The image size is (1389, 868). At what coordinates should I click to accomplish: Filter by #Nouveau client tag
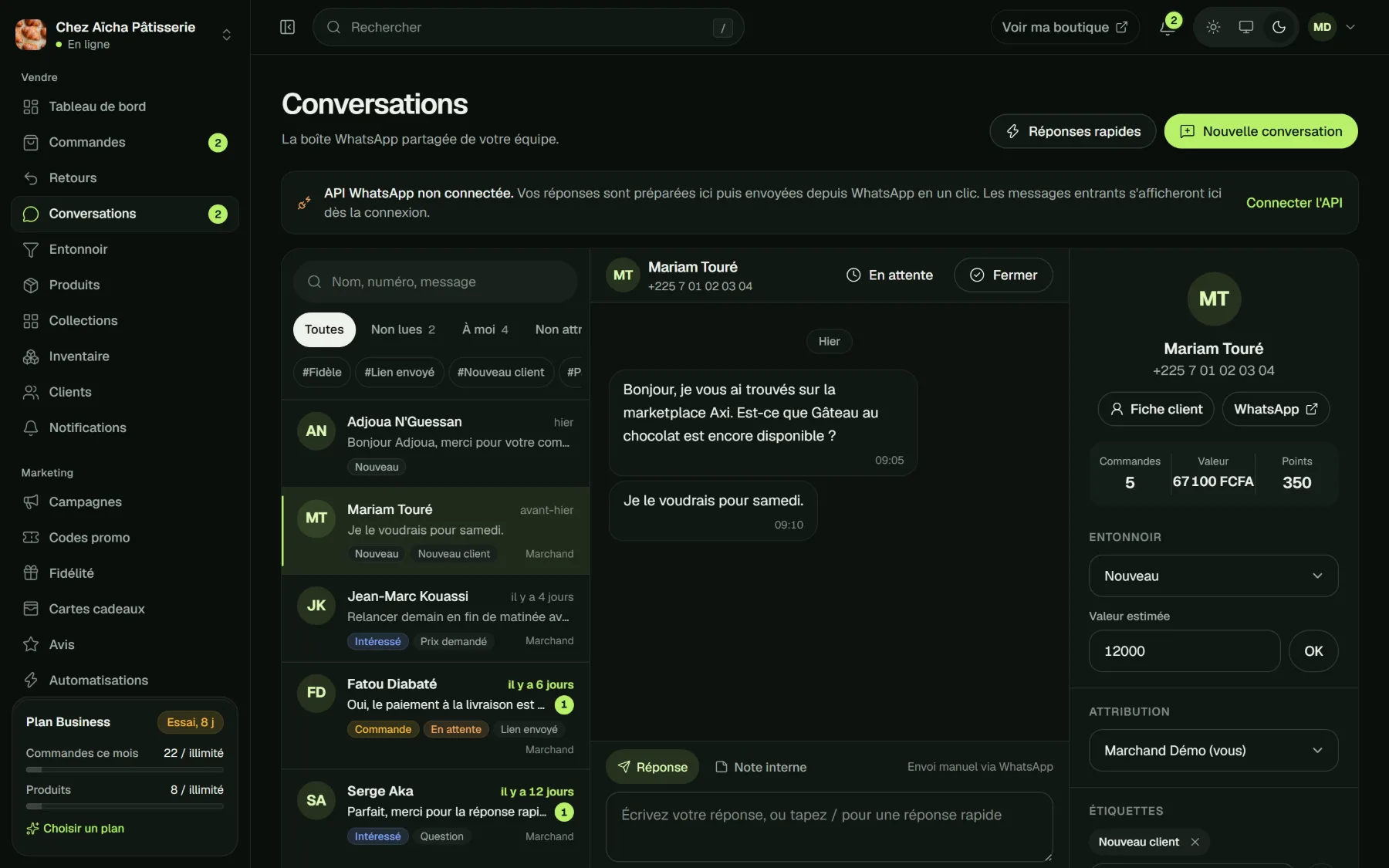pos(501,372)
